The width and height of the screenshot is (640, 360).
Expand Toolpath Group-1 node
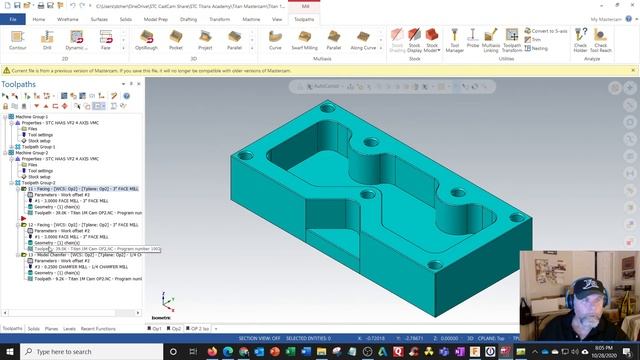(x=11, y=147)
